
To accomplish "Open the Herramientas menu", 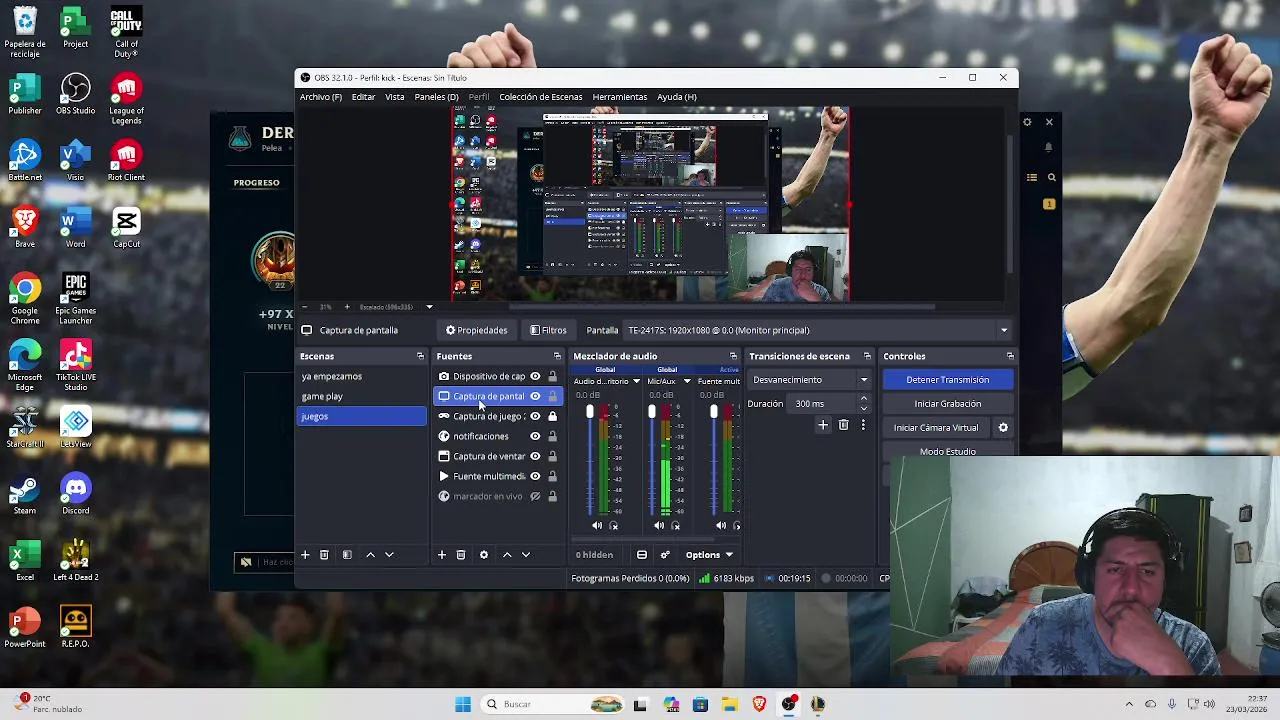I will (619, 97).
